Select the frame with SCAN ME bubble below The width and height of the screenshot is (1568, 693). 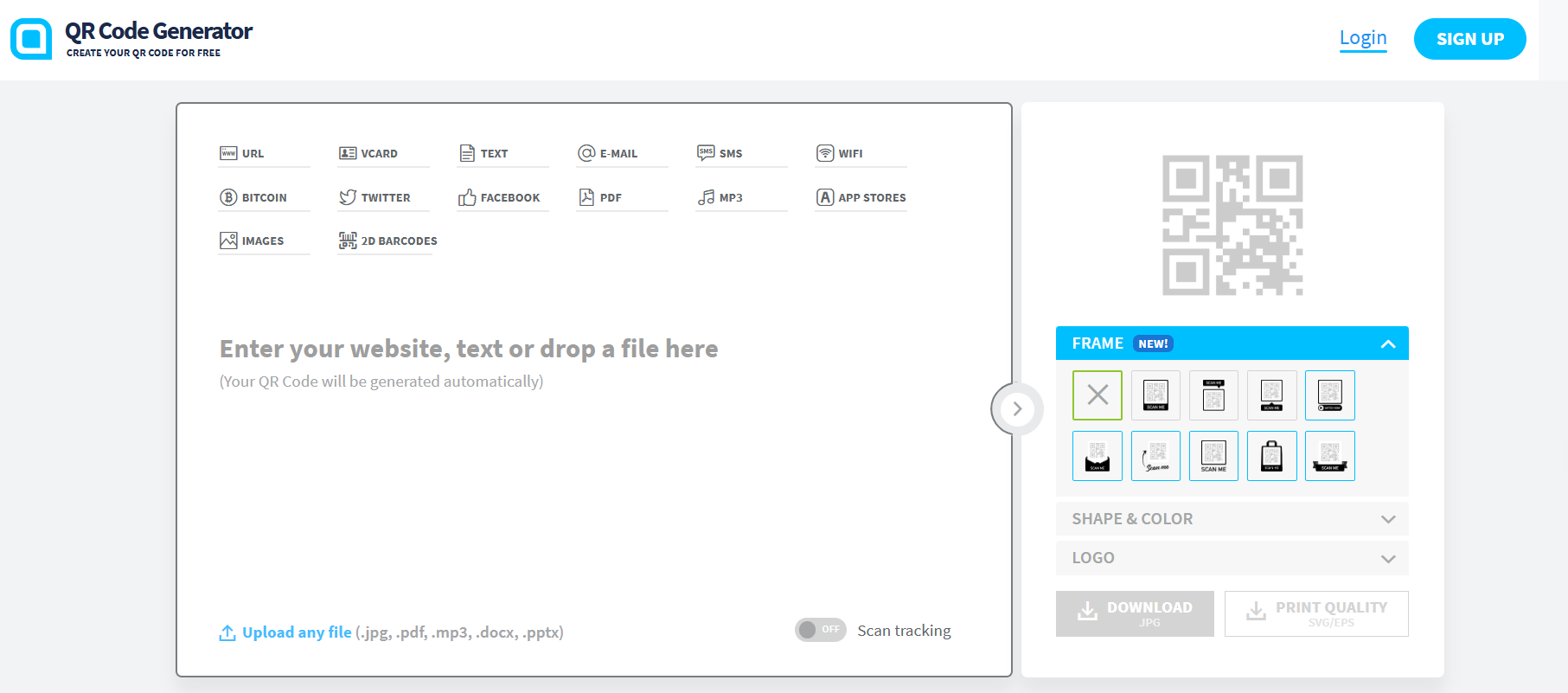coord(1271,395)
